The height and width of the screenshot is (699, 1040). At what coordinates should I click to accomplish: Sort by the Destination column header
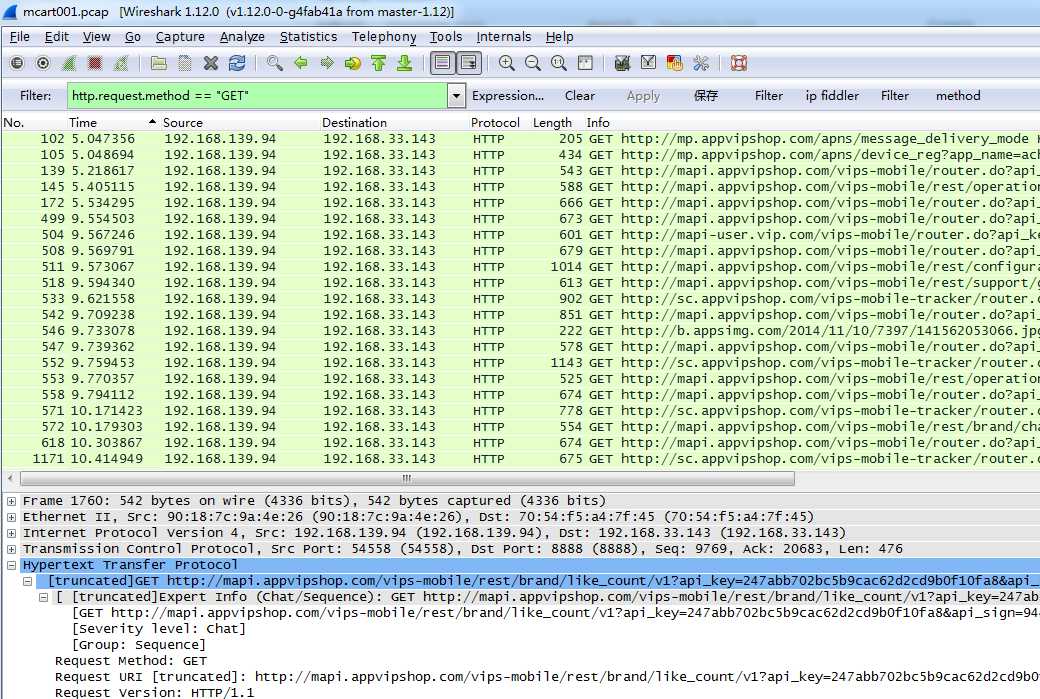click(393, 123)
